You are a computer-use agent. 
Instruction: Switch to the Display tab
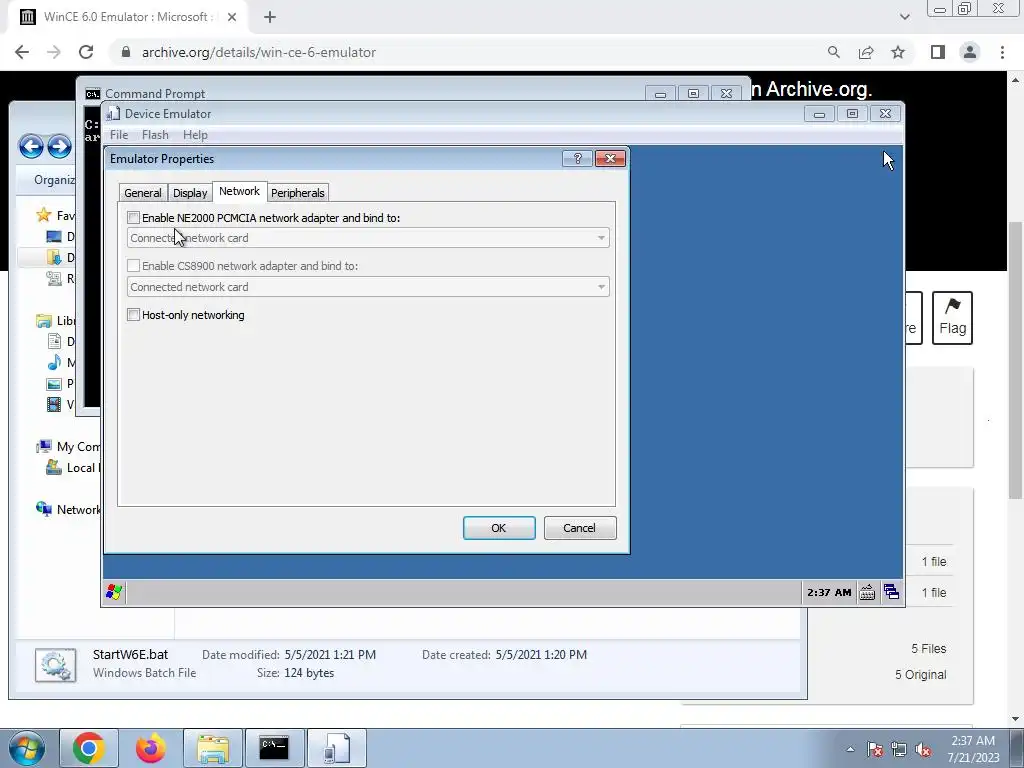click(189, 193)
